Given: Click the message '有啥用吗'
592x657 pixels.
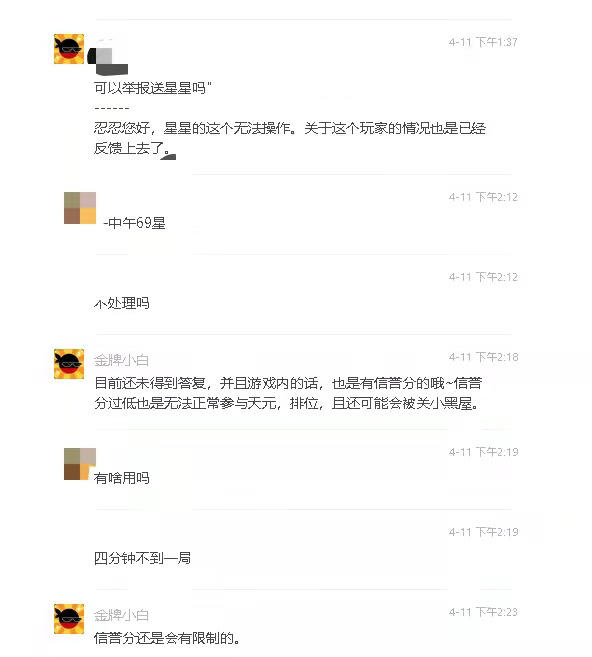Looking at the screenshot, I should 122,478.
